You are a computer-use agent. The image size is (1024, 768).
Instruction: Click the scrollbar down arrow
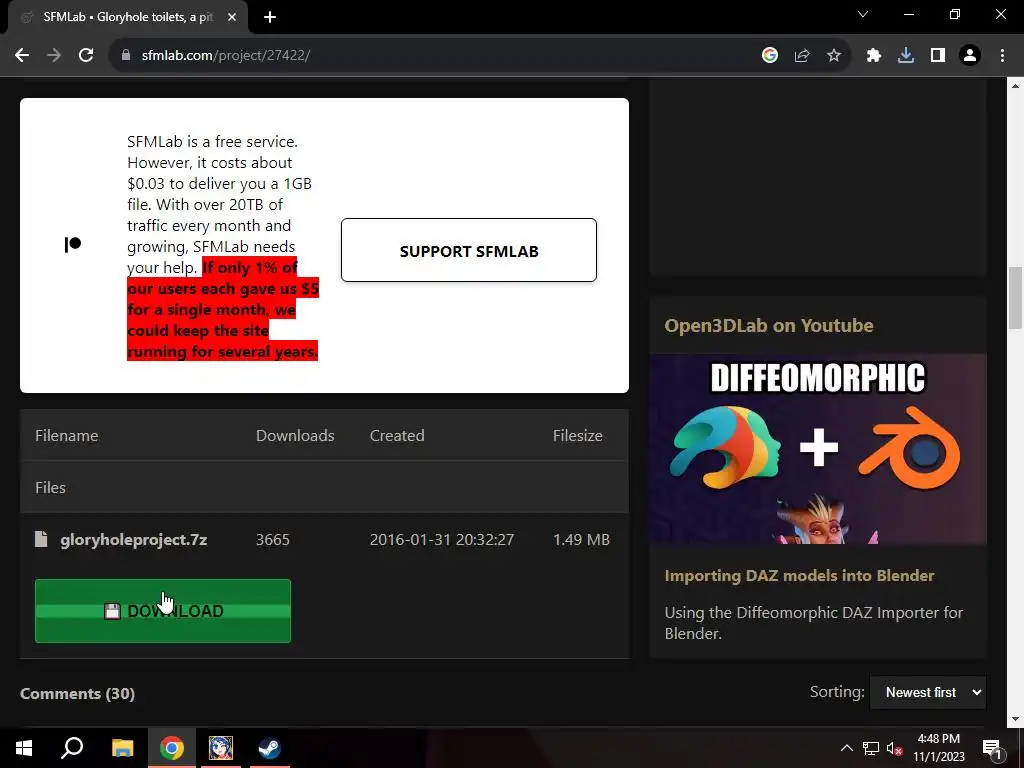pyautogui.click(x=1016, y=719)
